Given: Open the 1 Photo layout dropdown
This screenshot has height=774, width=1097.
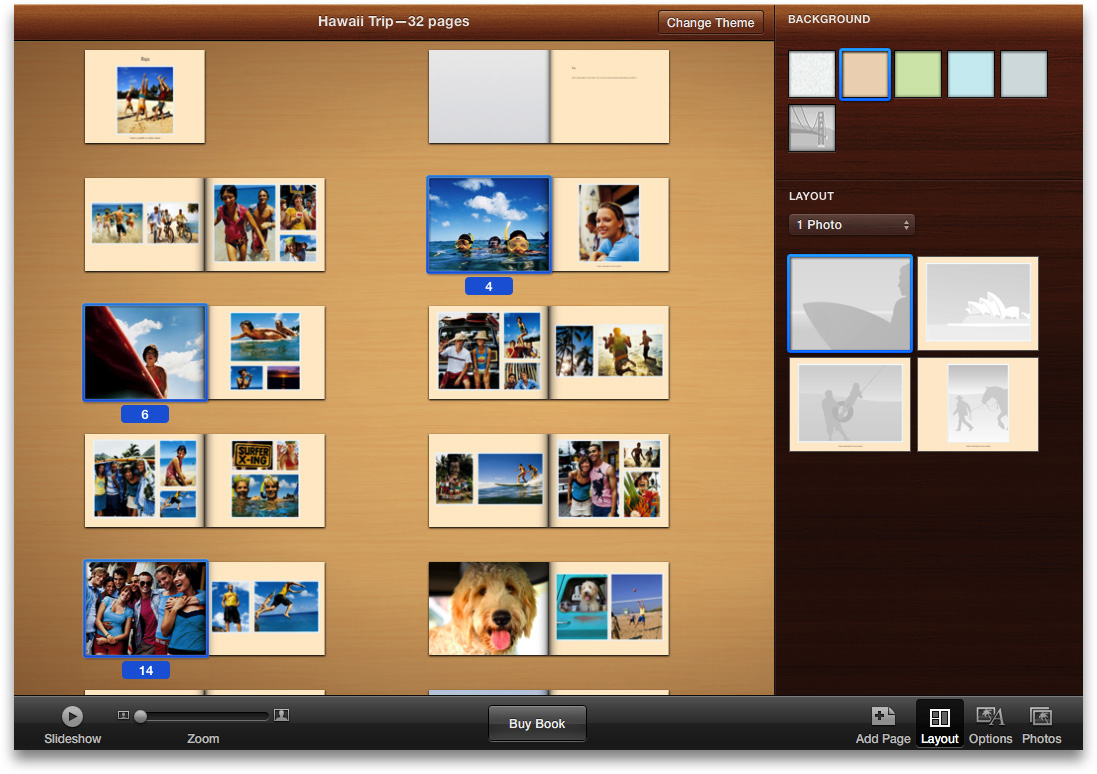Looking at the screenshot, I should point(851,225).
